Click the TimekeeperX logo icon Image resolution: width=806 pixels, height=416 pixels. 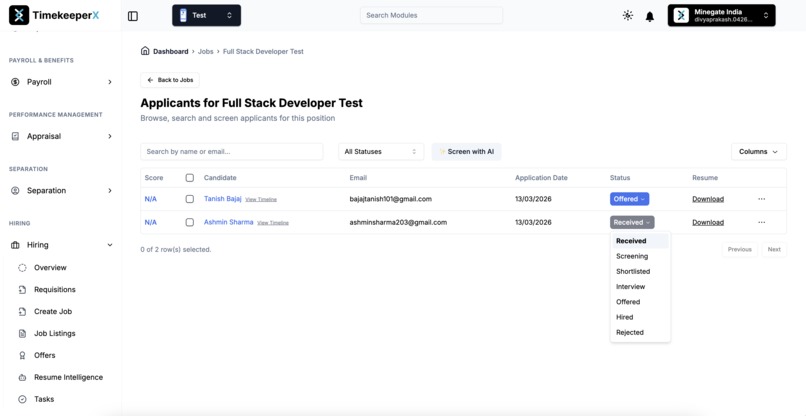[19, 15]
